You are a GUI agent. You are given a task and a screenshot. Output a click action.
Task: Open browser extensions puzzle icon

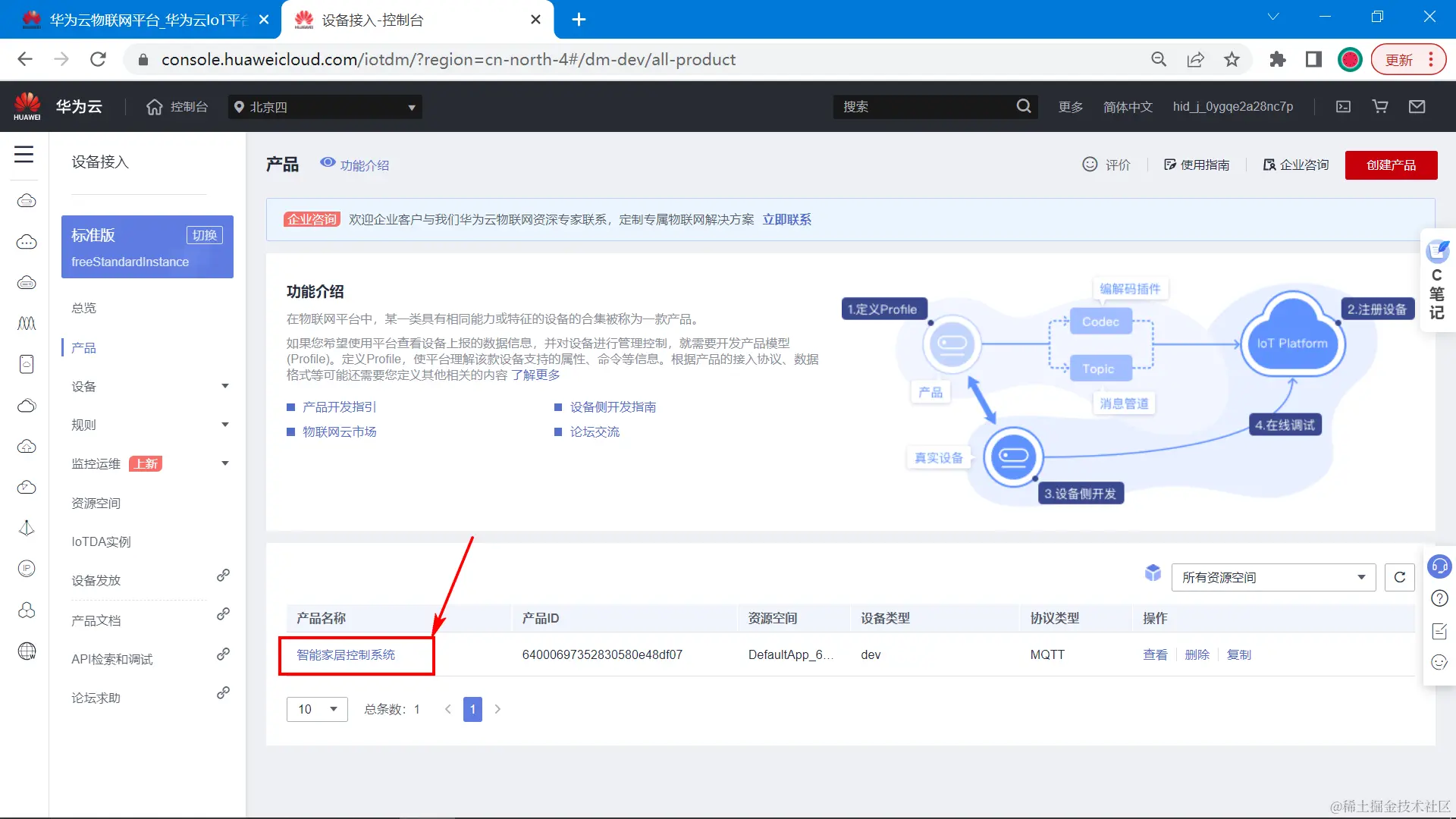click(1278, 59)
